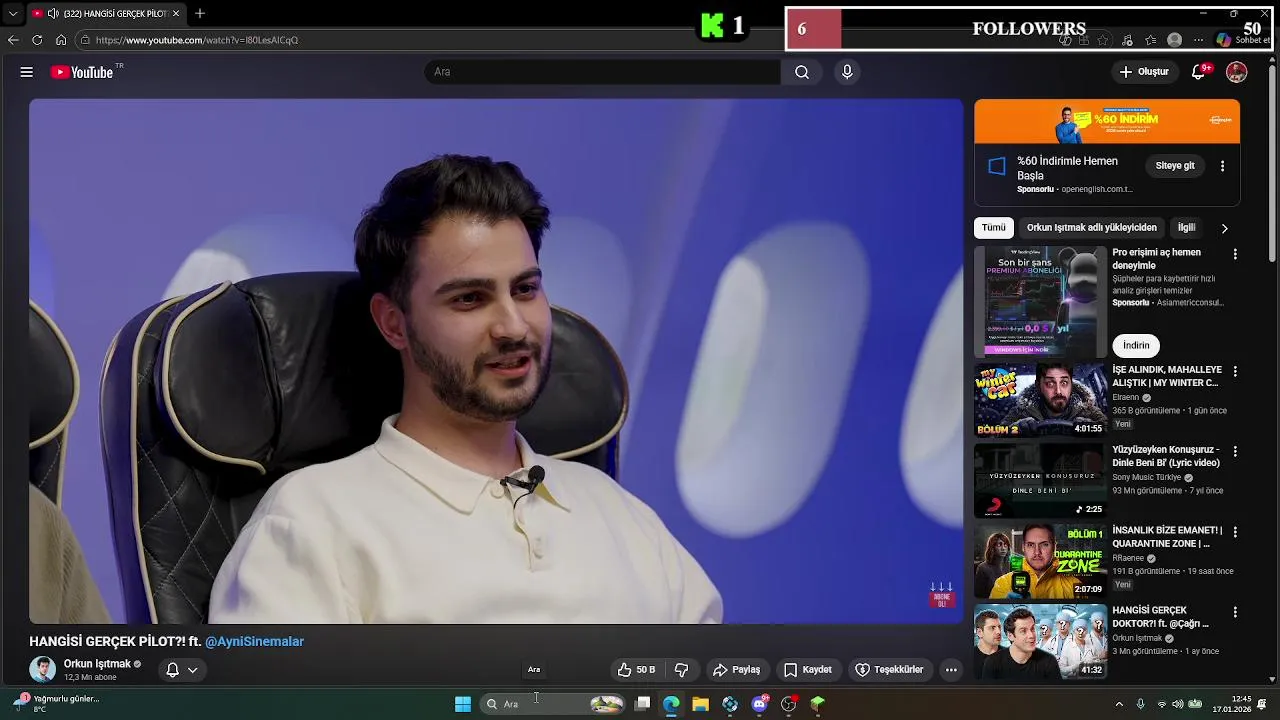
Task: Go back in browser
Action: click(13, 40)
